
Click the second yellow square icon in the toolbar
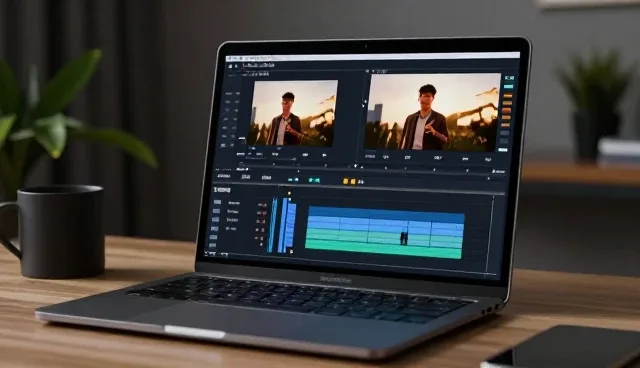tap(353, 182)
